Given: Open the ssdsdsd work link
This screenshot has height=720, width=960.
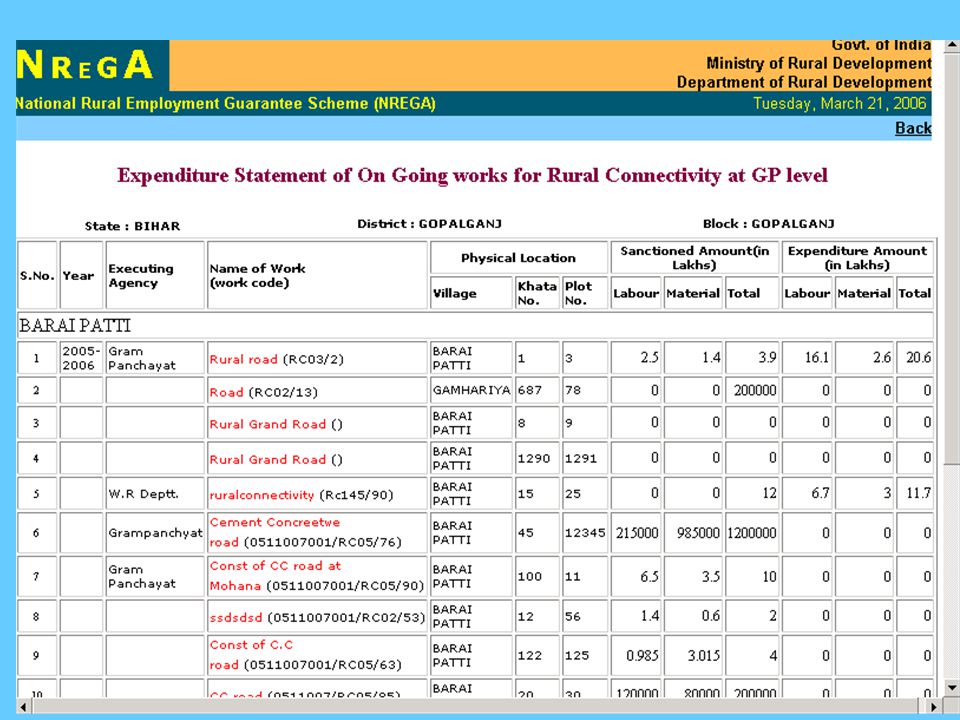Looking at the screenshot, I should pyautogui.click(x=236, y=617).
